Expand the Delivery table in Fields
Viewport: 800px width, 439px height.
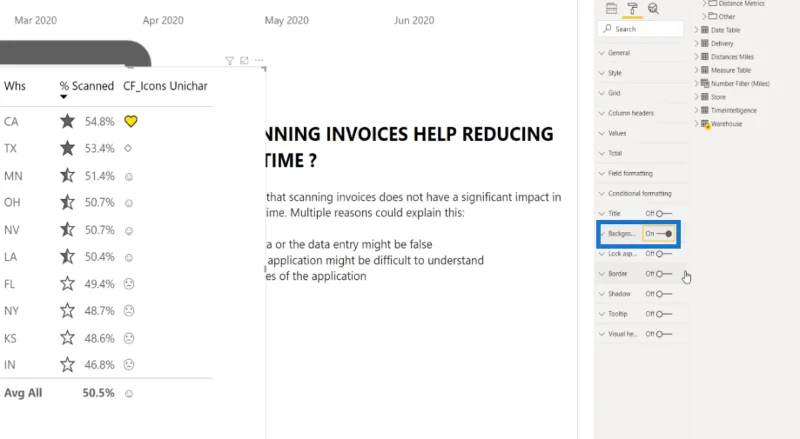[x=696, y=43]
